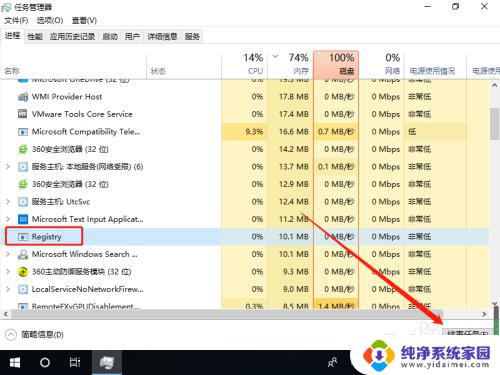Click the 17.8 MB memory value

(x=293, y=97)
